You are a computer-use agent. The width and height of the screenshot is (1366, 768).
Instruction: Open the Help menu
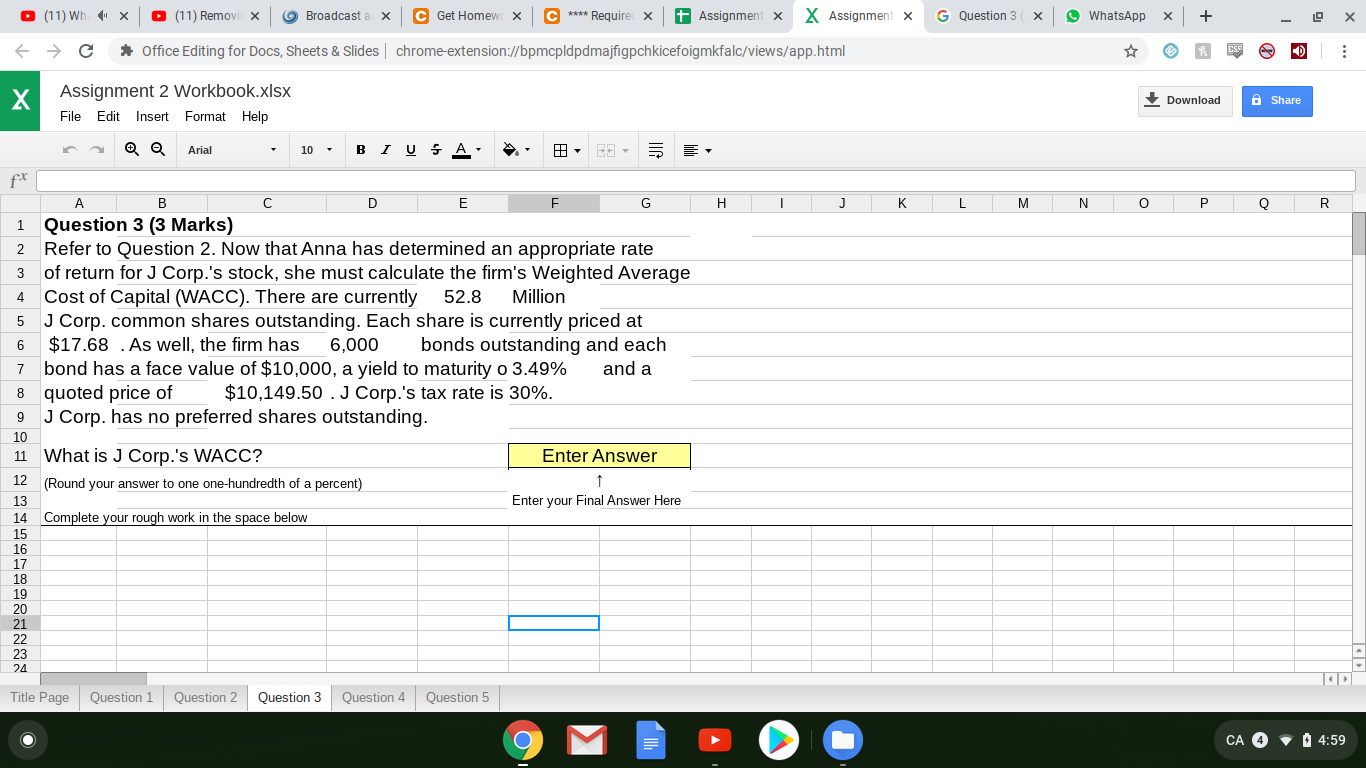pyautogui.click(x=255, y=116)
